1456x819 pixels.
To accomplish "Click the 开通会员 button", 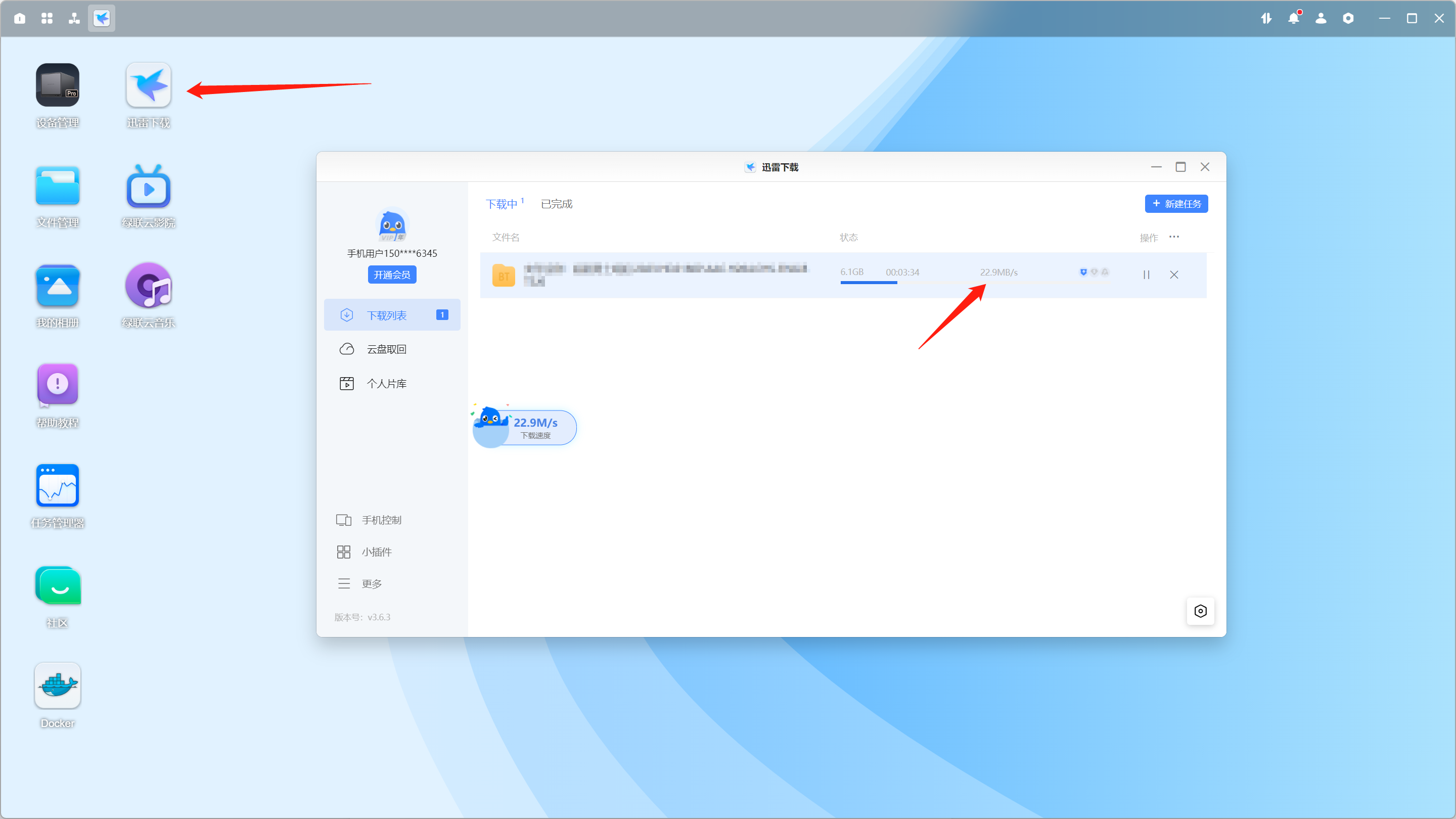I will tap(392, 275).
